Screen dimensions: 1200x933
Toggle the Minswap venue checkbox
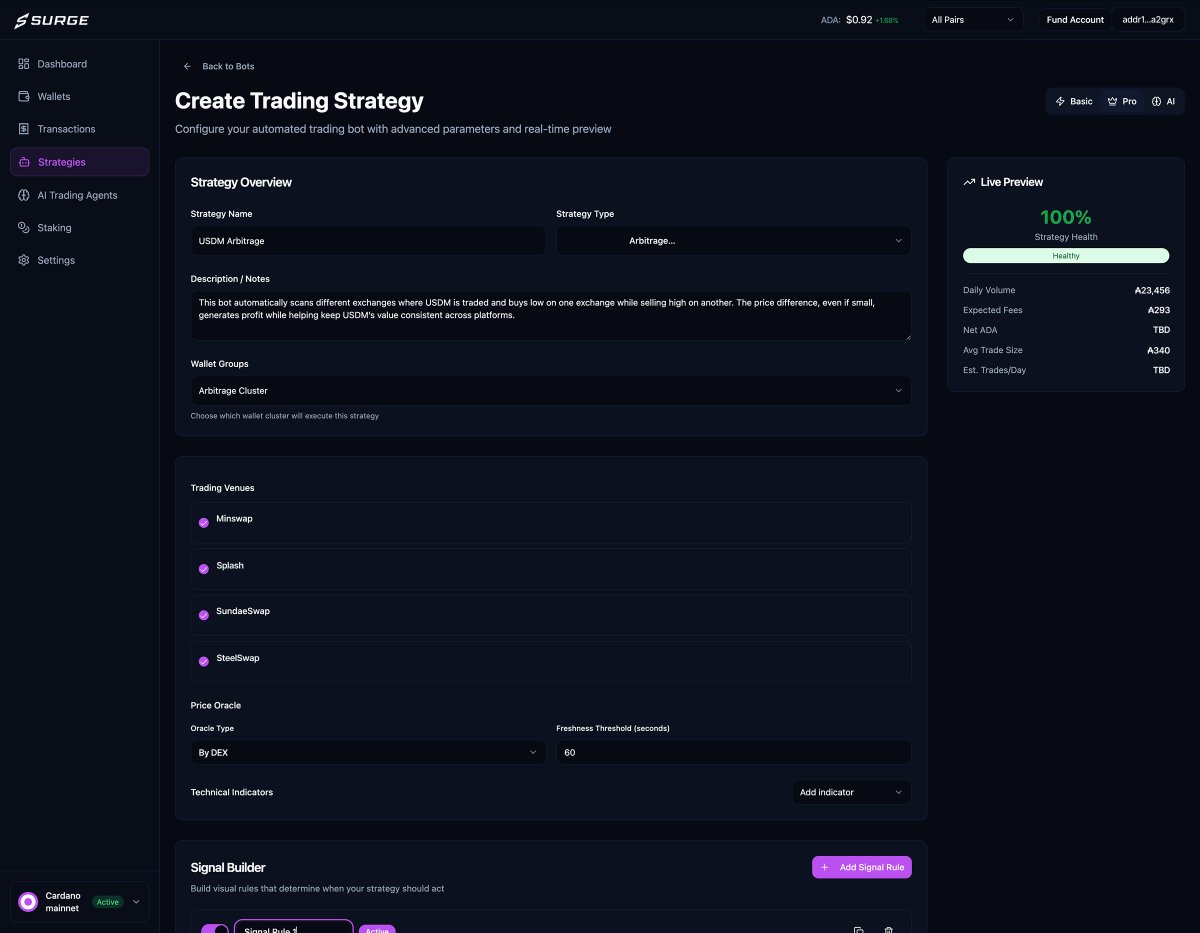(204, 523)
